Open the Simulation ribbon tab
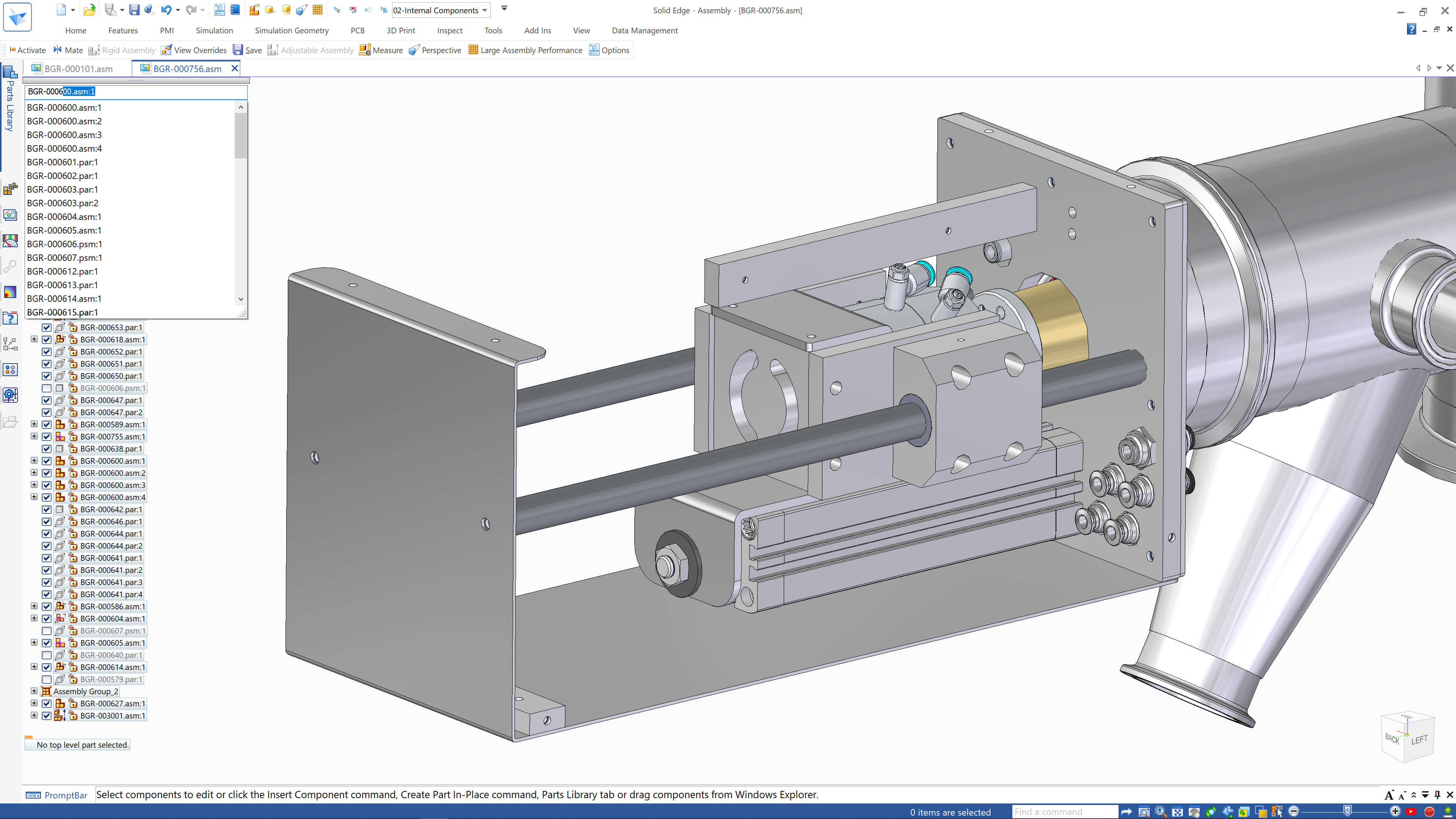 point(214,30)
